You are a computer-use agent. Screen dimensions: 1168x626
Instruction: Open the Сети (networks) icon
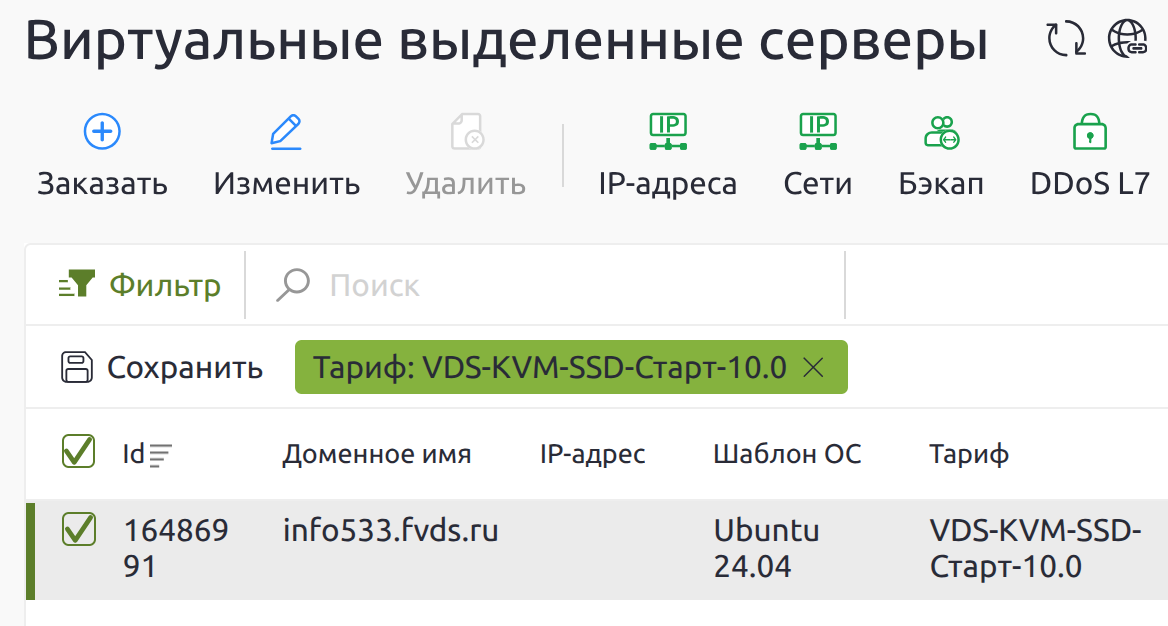click(x=817, y=132)
